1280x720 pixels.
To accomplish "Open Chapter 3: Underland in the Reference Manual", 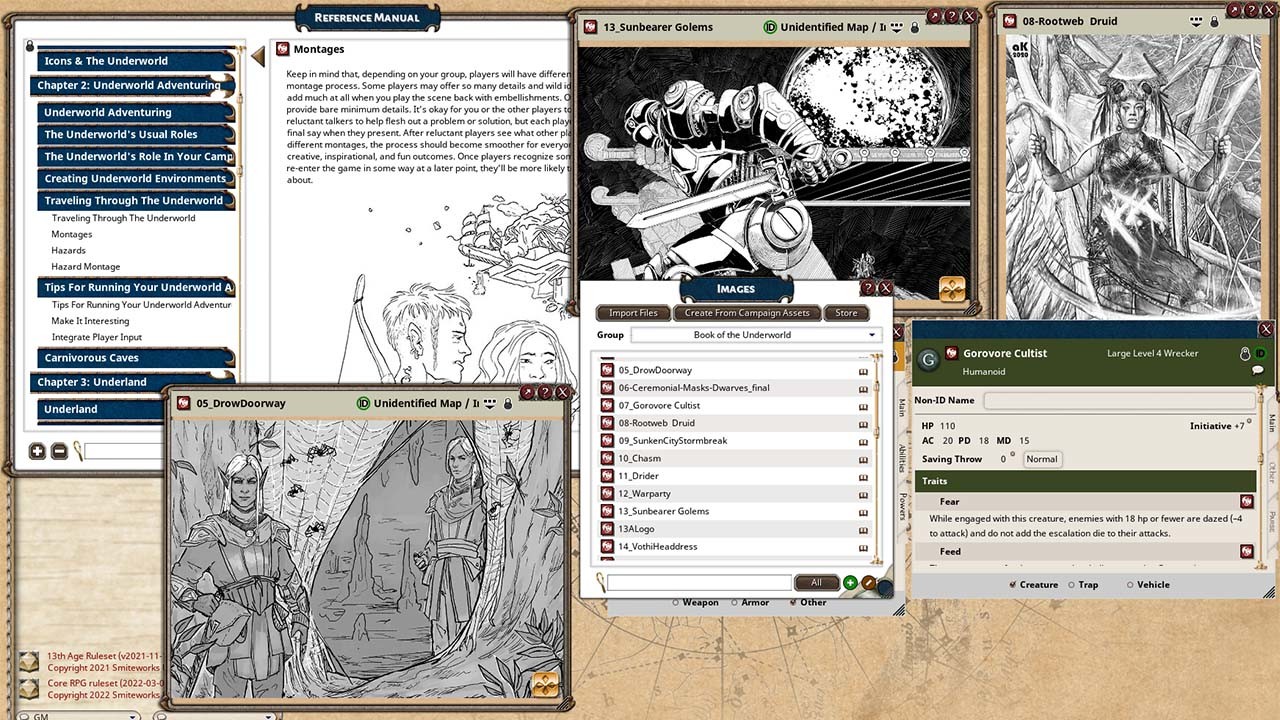I will [90, 381].
